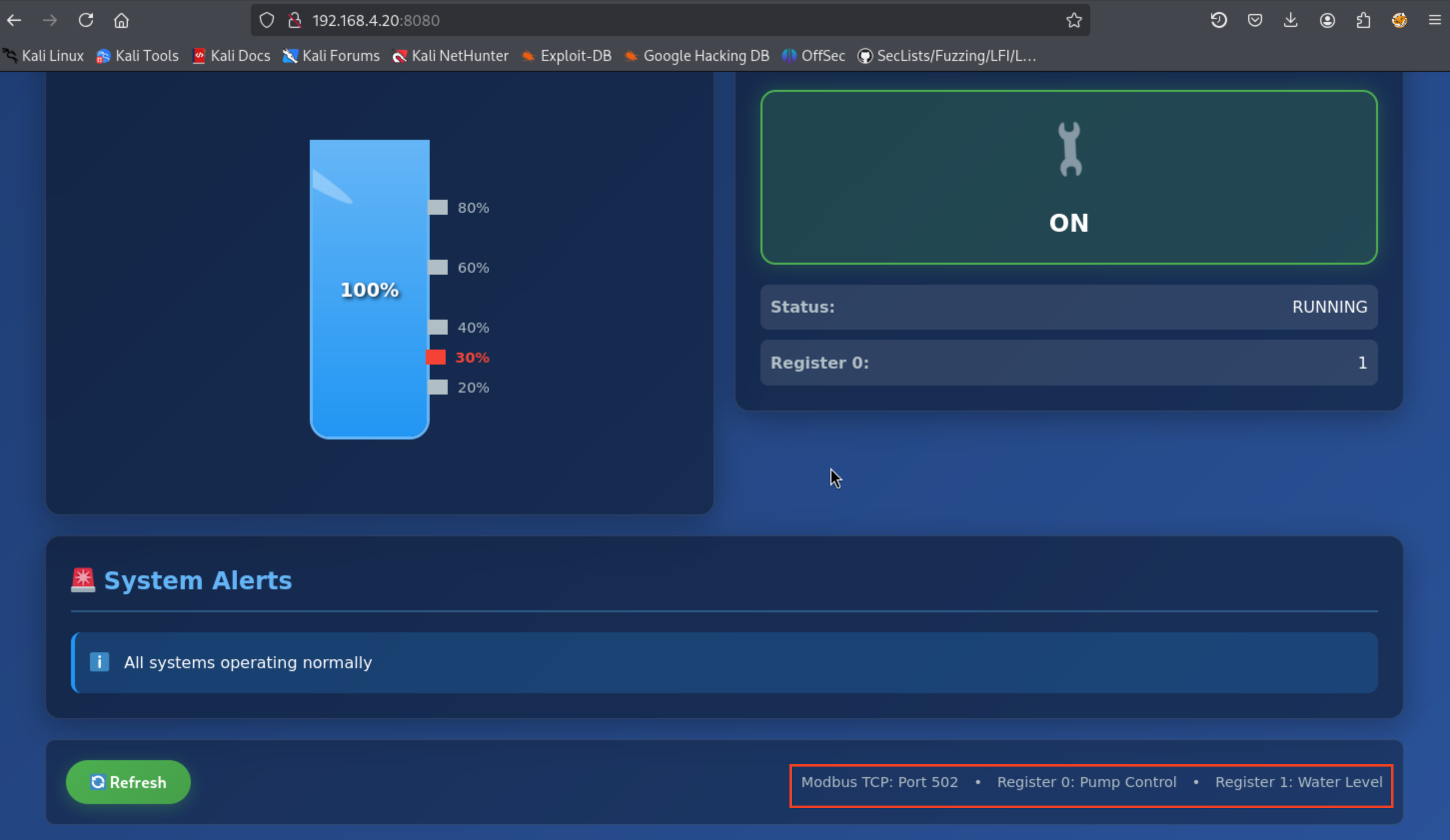Open the Exploit-DB bookmark
The image size is (1450, 840).
pos(566,56)
